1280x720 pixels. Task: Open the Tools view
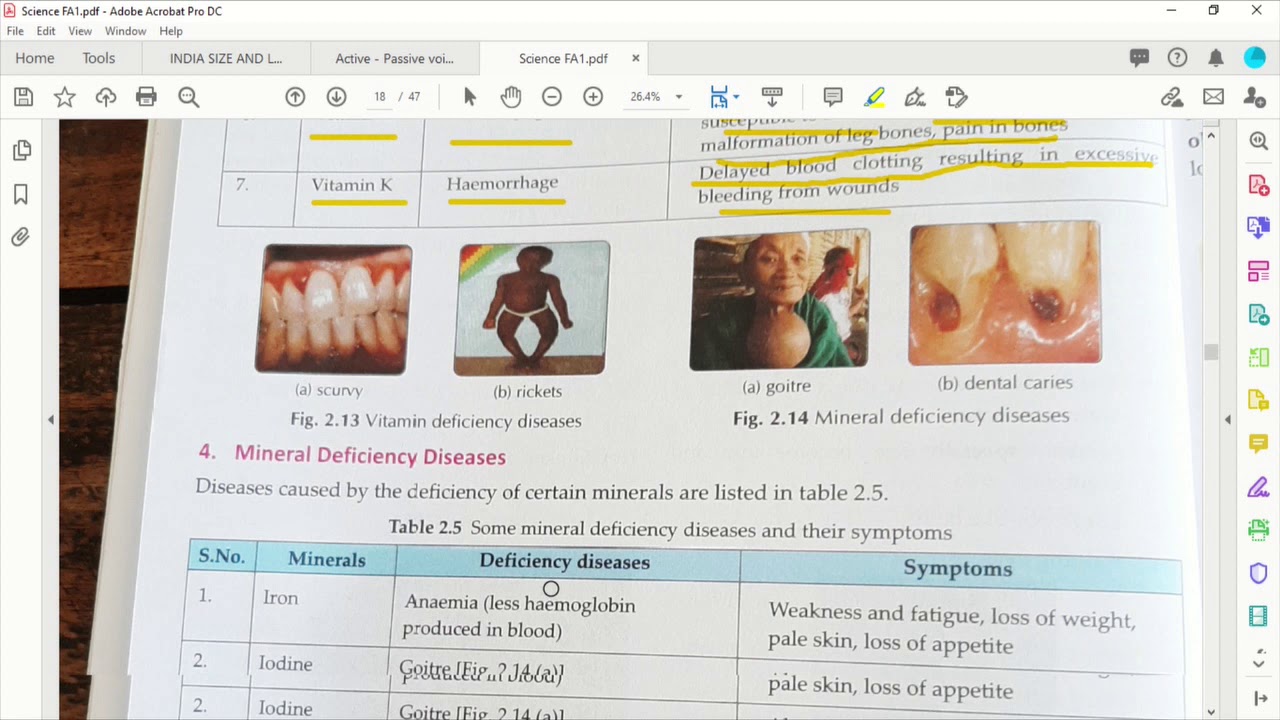pyautogui.click(x=98, y=59)
